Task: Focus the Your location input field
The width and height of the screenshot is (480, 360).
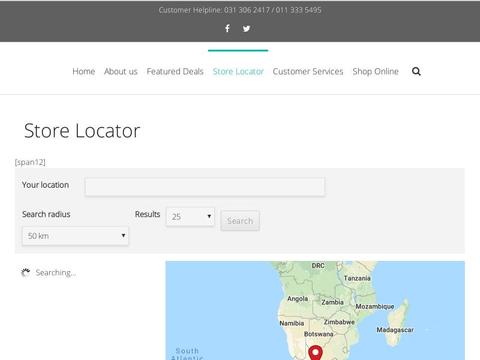Action: (x=205, y=187)
